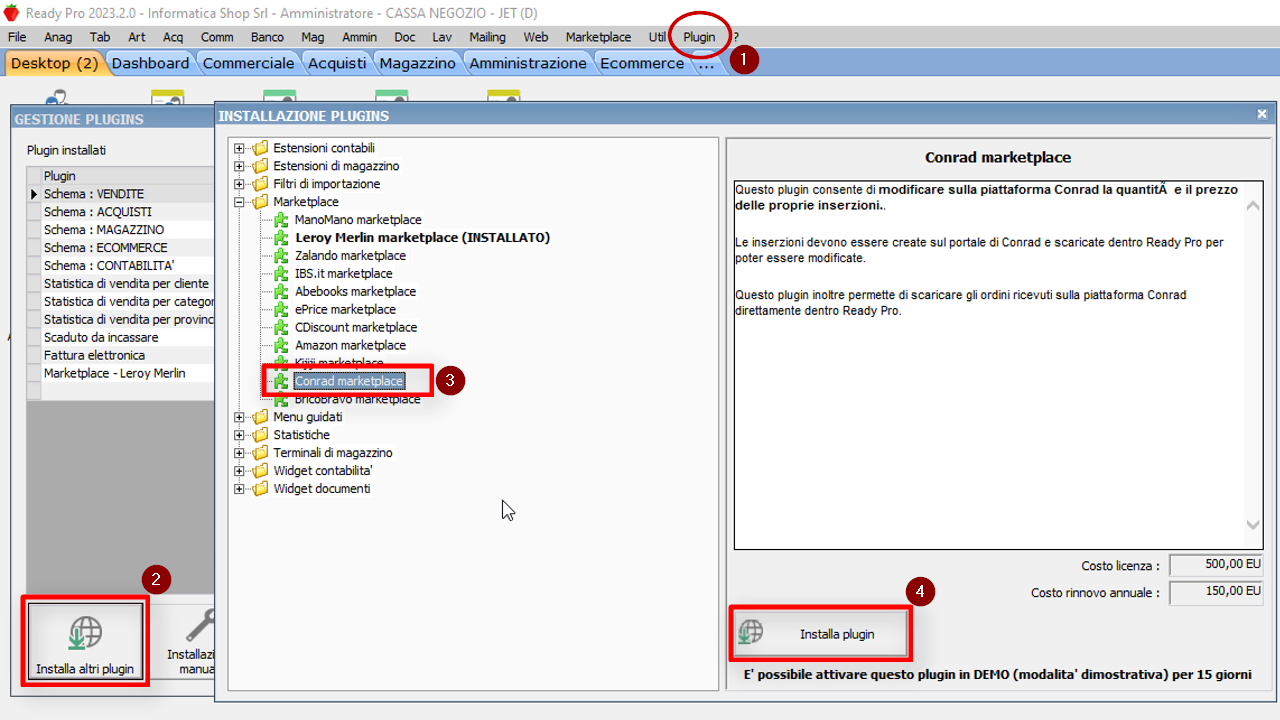
Task: Click the globe icon on Installa plugin button
Action: 751,633
